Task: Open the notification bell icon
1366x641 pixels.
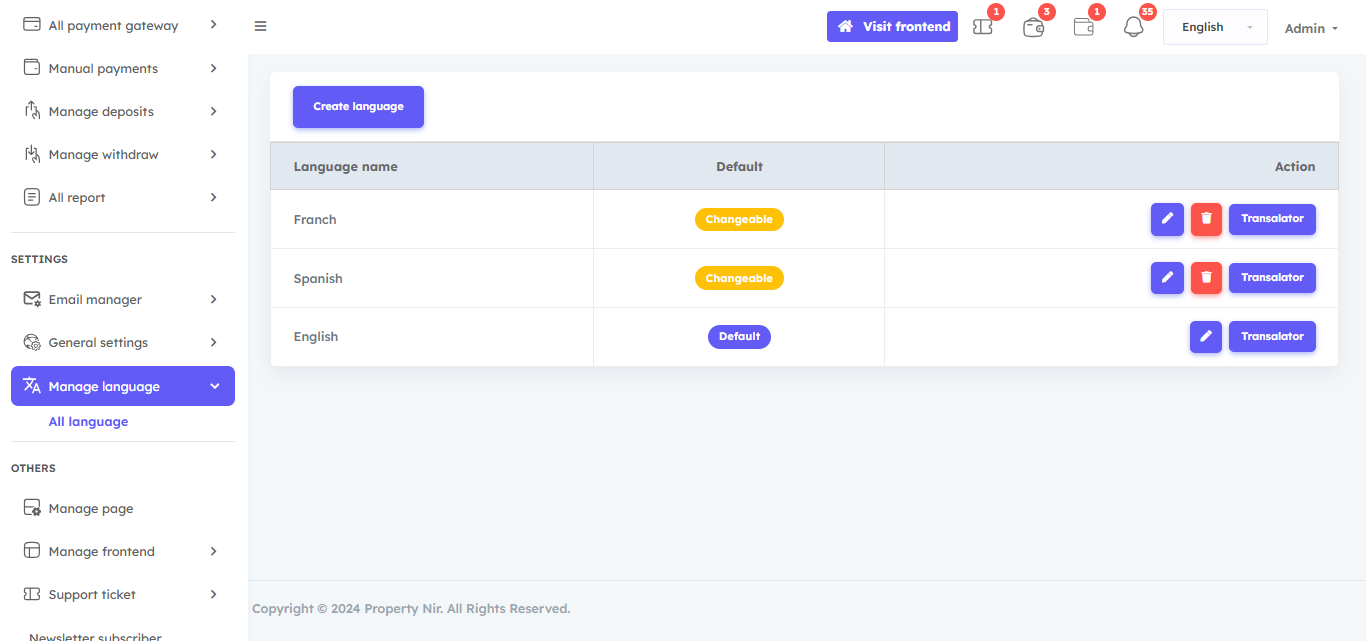Action: 1133,27
